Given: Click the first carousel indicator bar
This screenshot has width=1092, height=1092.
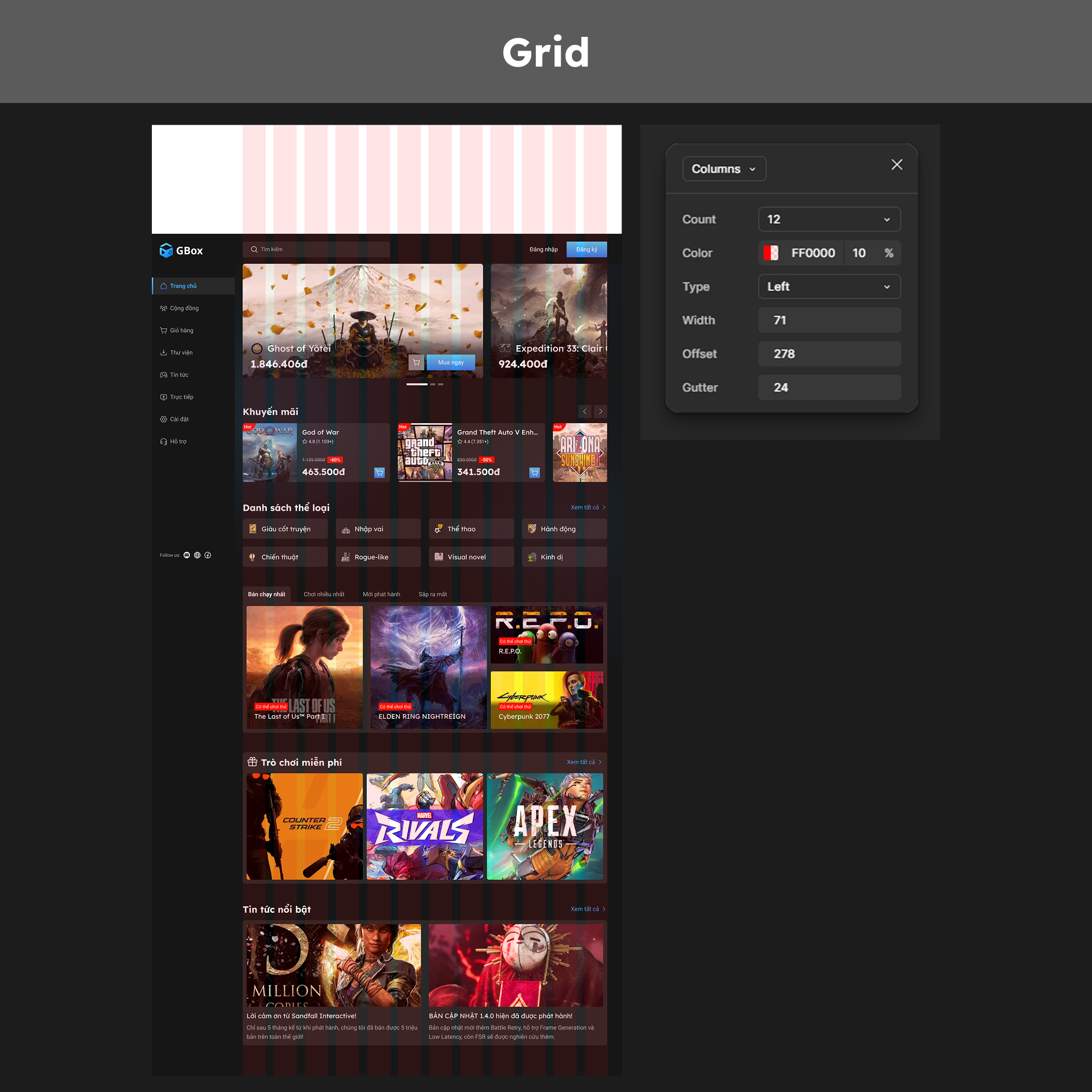Looking at the screenshot, I should pyautogui.click(x=417, y=384).
